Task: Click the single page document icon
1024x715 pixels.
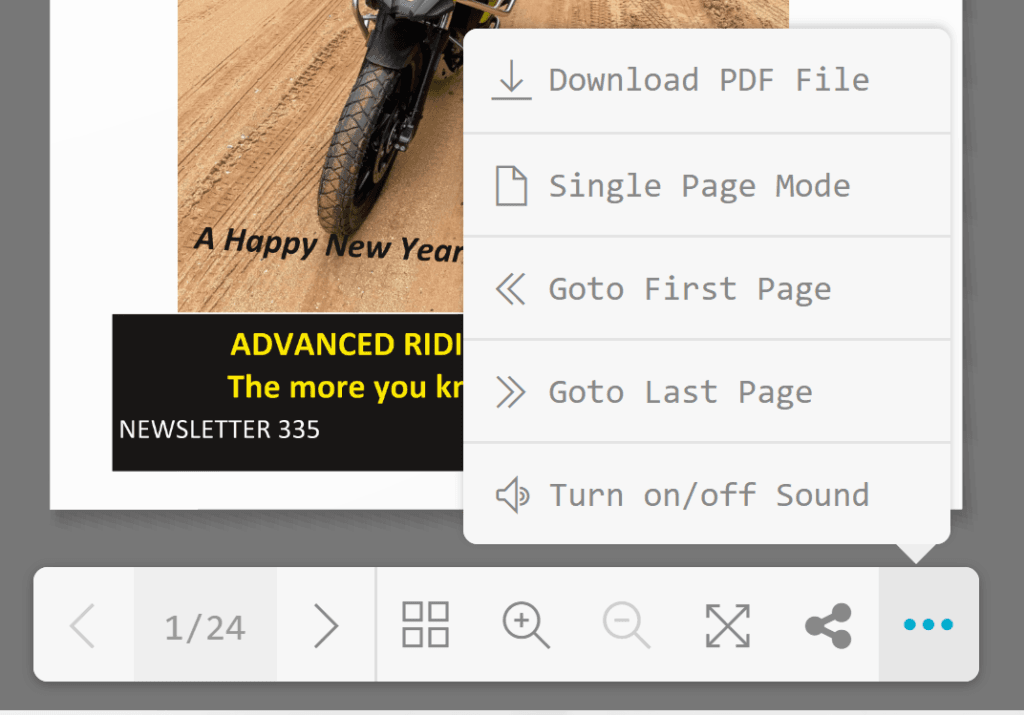Action: (x=511, y=185)
